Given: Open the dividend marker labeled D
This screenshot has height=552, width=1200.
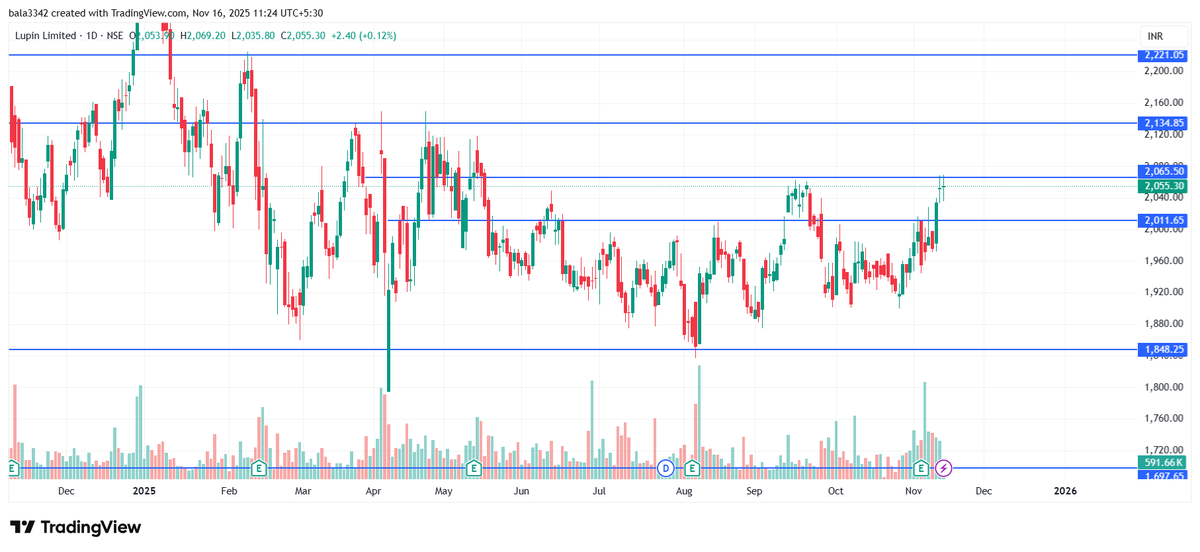Looking at the screenshot, I should (x=667, y=467).
